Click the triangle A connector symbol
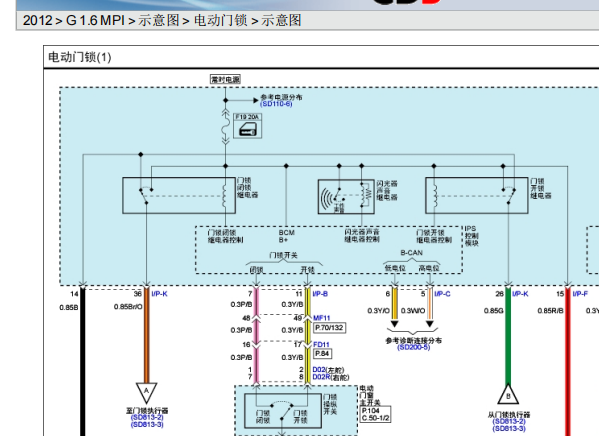599x436 pixels. click(146, 392)
